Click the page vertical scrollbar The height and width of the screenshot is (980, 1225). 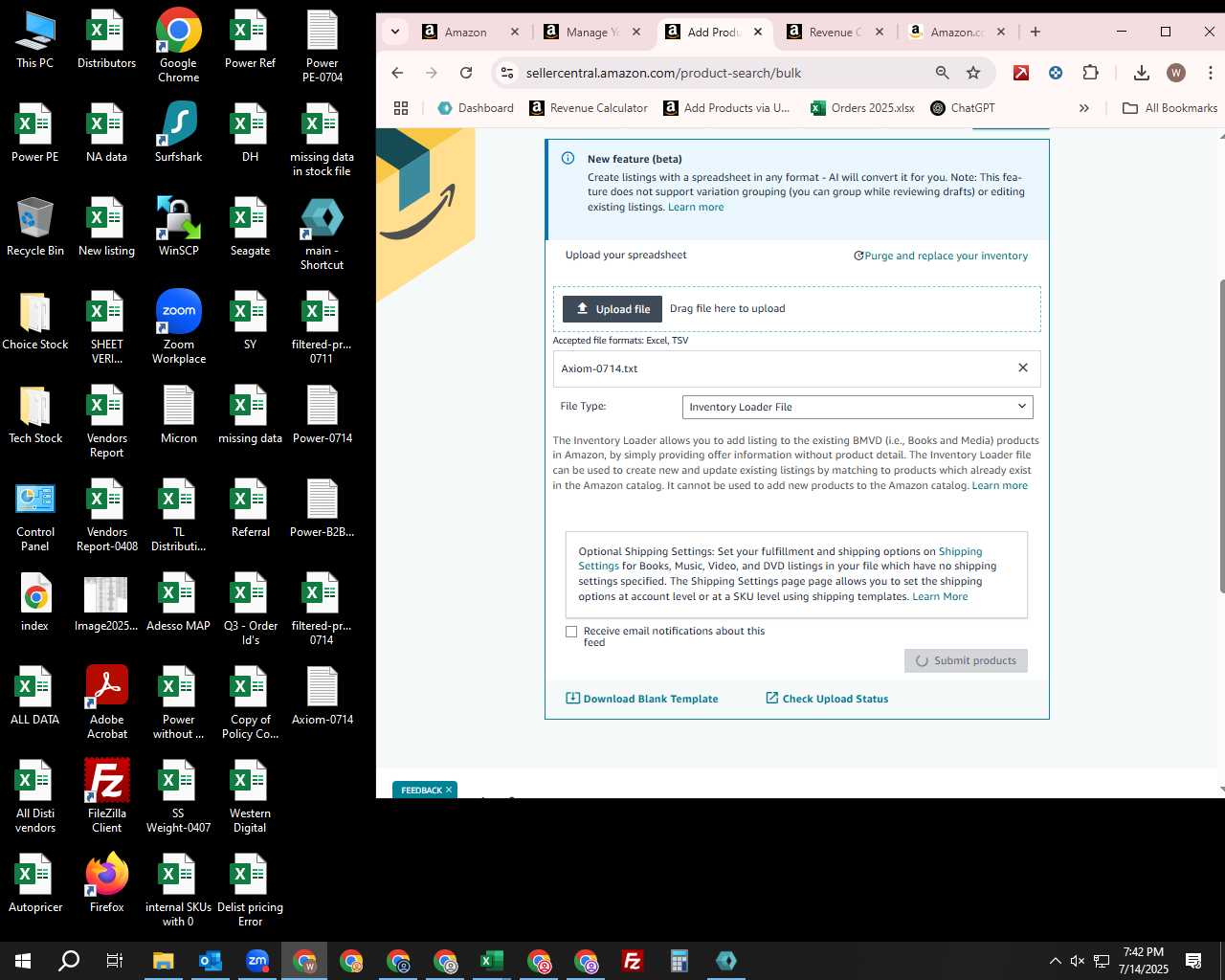click(x=1220, y=436)
